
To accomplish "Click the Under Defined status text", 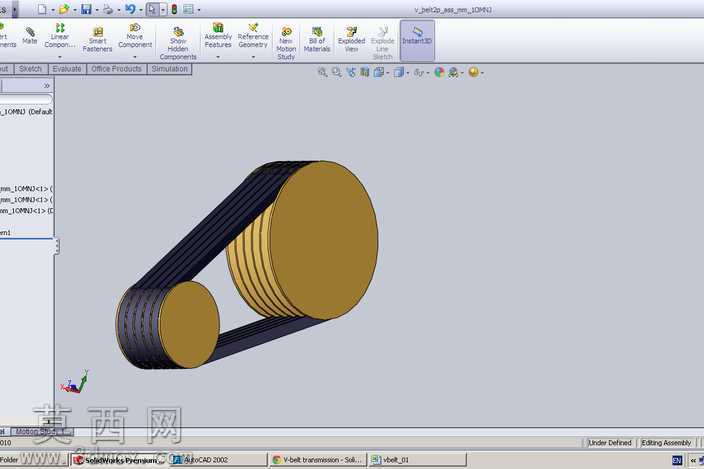I will (610, 443).
